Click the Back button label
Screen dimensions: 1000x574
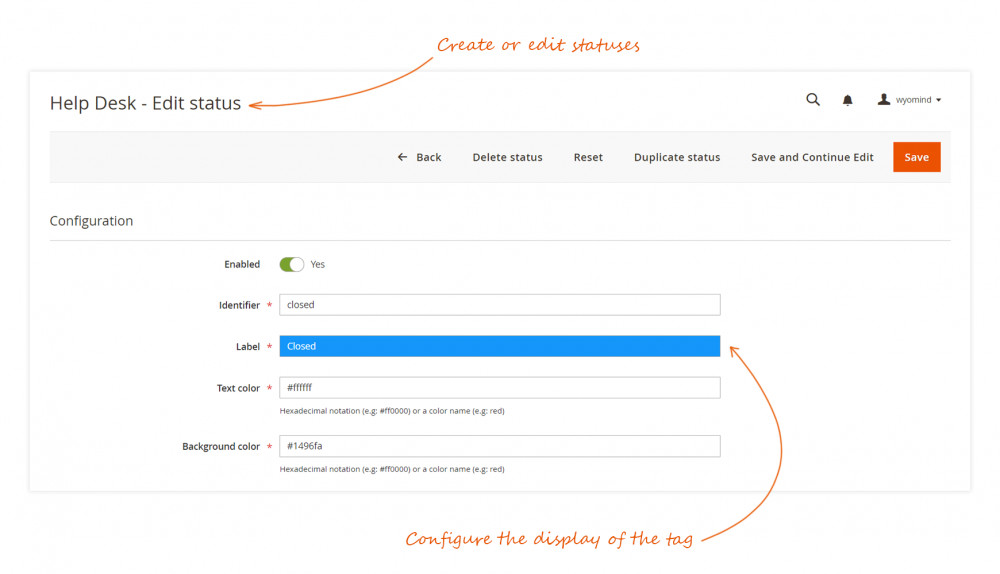point(429,157)
